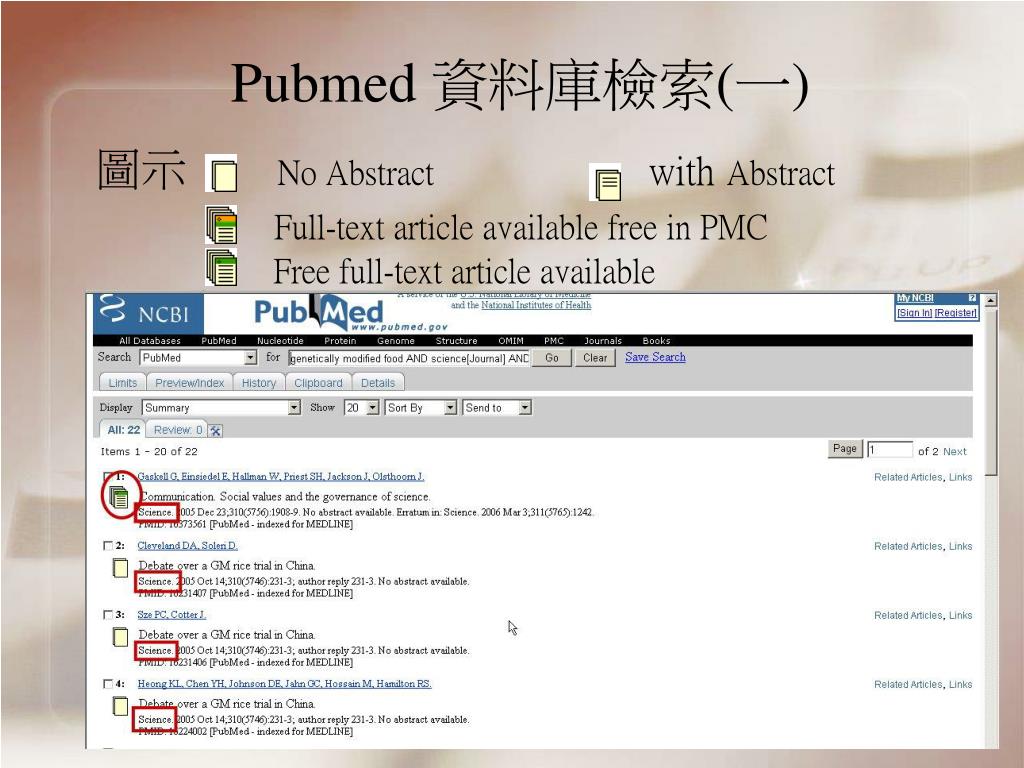Switch to the Clipboard tab
The image size is (1024, 768).
coord(318,383)
